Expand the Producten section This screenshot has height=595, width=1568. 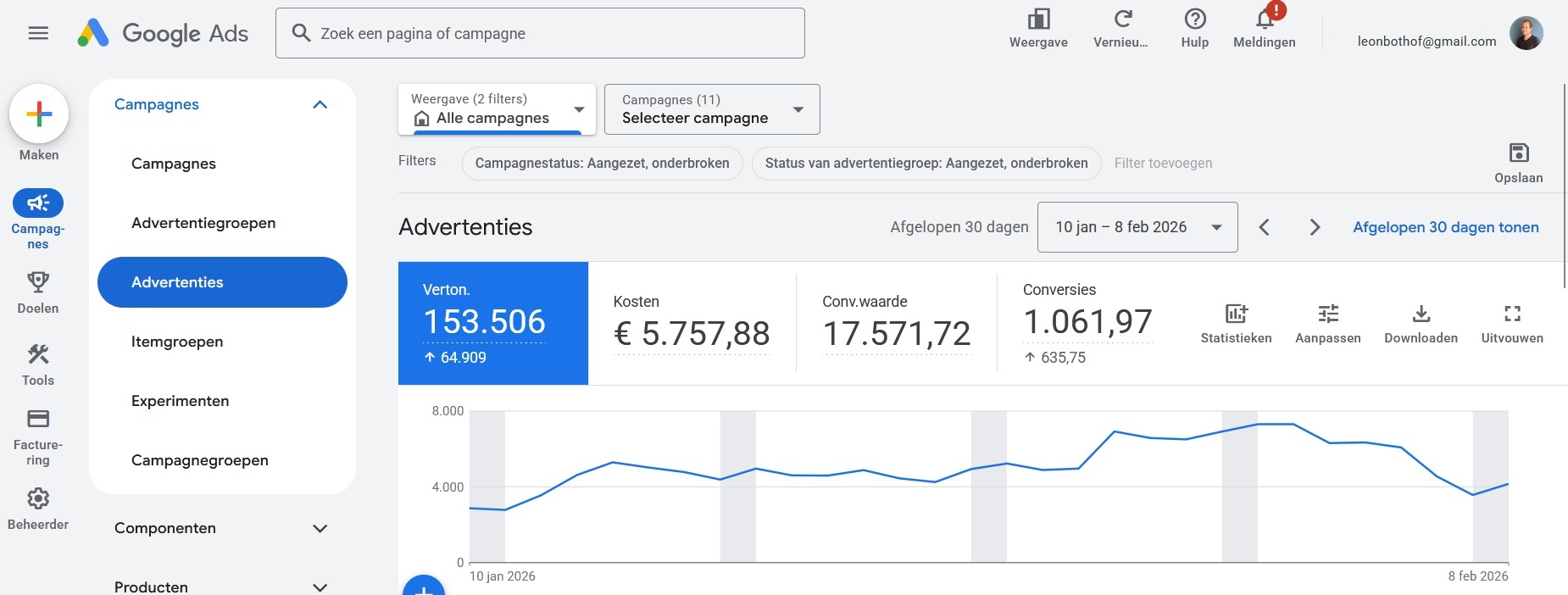pos(320,587)
